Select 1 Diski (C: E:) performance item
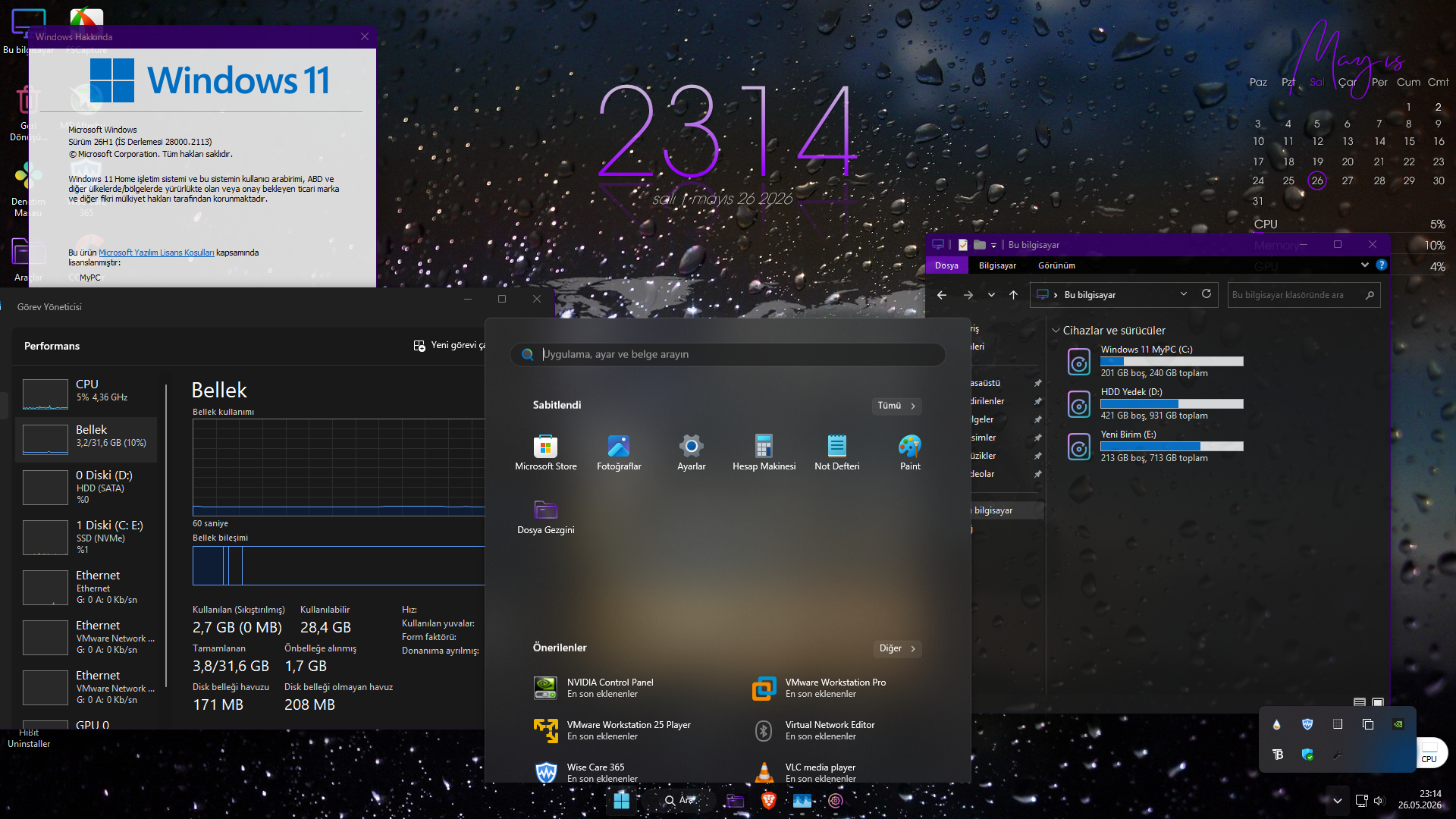The image size is (1456, 819). 86,537
